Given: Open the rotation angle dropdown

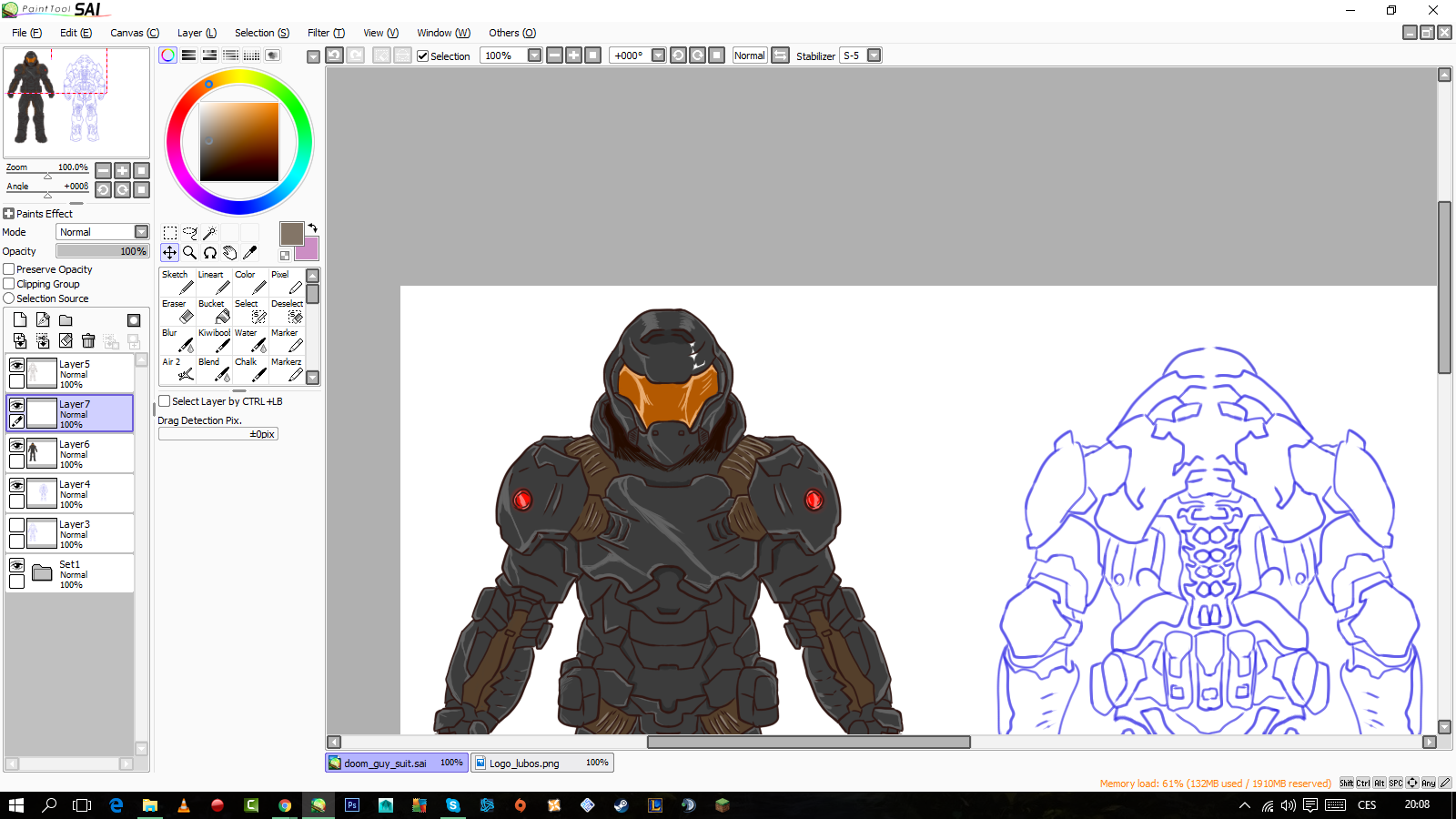Looking at the screenshot, I should (658, 56).
